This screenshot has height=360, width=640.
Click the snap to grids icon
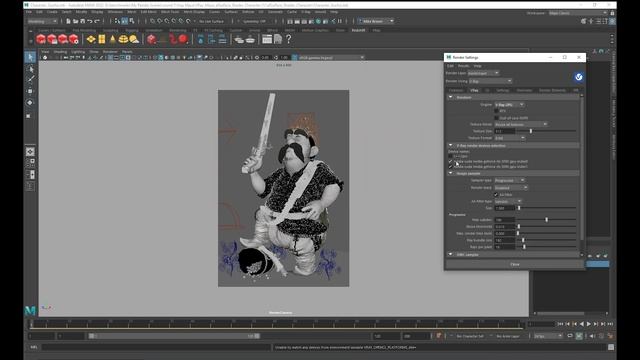(152, 21)
